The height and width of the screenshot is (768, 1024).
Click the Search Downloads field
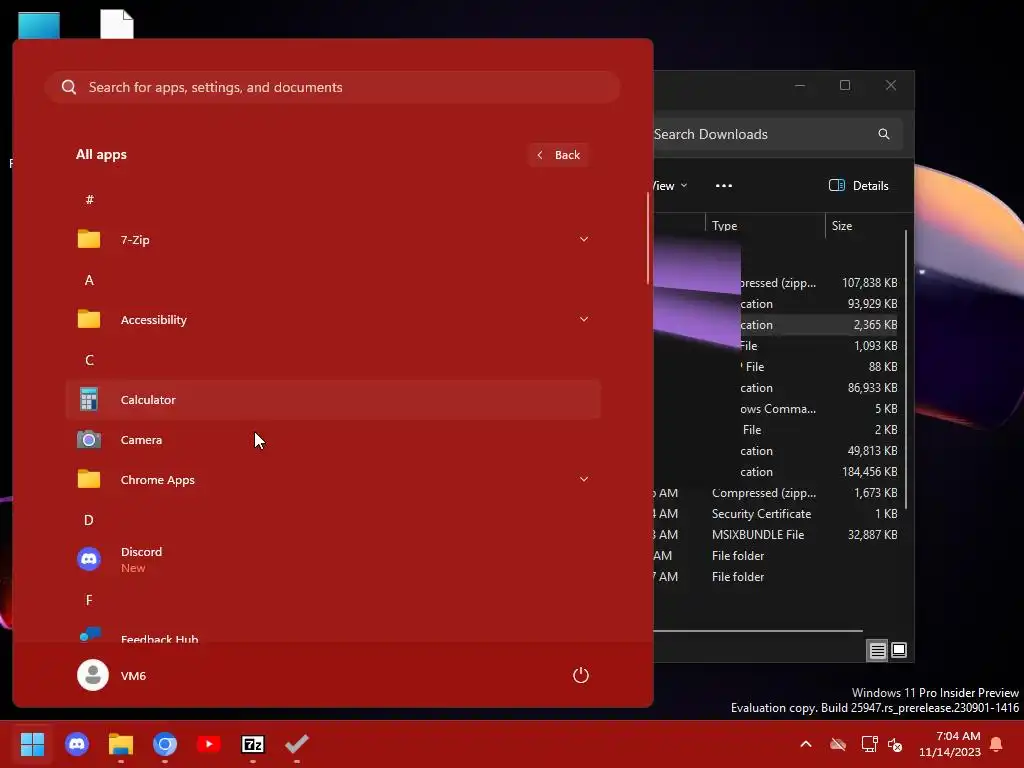tap(778, 134)
